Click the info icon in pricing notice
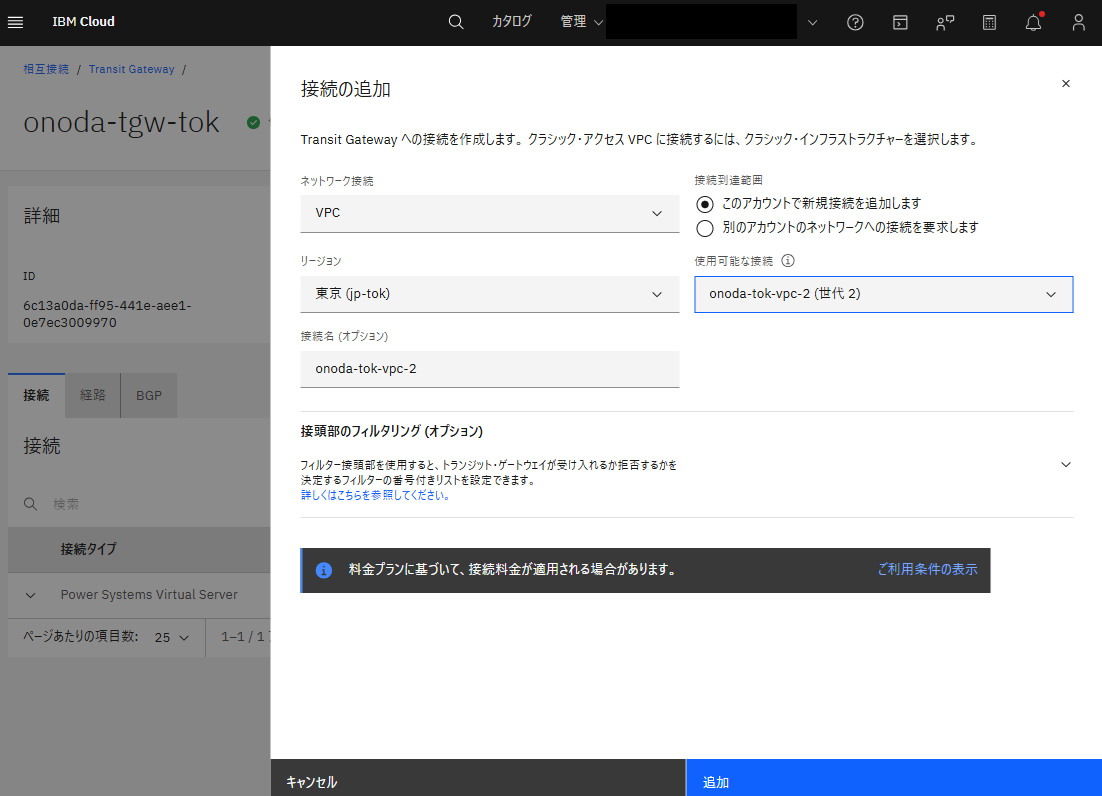The height and width of the screenshot is (796, 1102). (323, 570)
